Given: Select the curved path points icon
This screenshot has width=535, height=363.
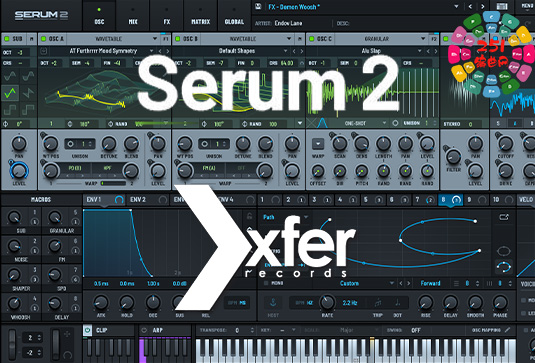Looking at the screenshot, I should [x=504, y=266].
